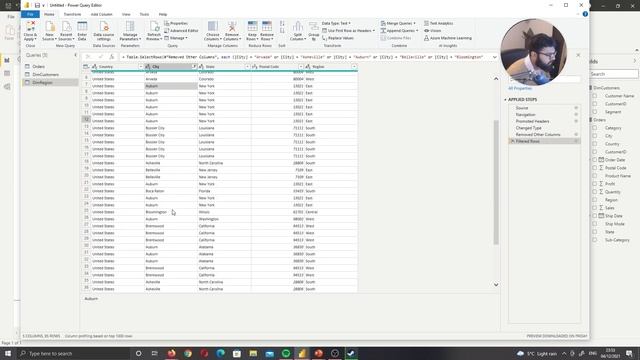Viewport: 640px width, 360px height.
Task: Check the Segment field checkbox
Action: pyautogui.click(x=595, y=112)
